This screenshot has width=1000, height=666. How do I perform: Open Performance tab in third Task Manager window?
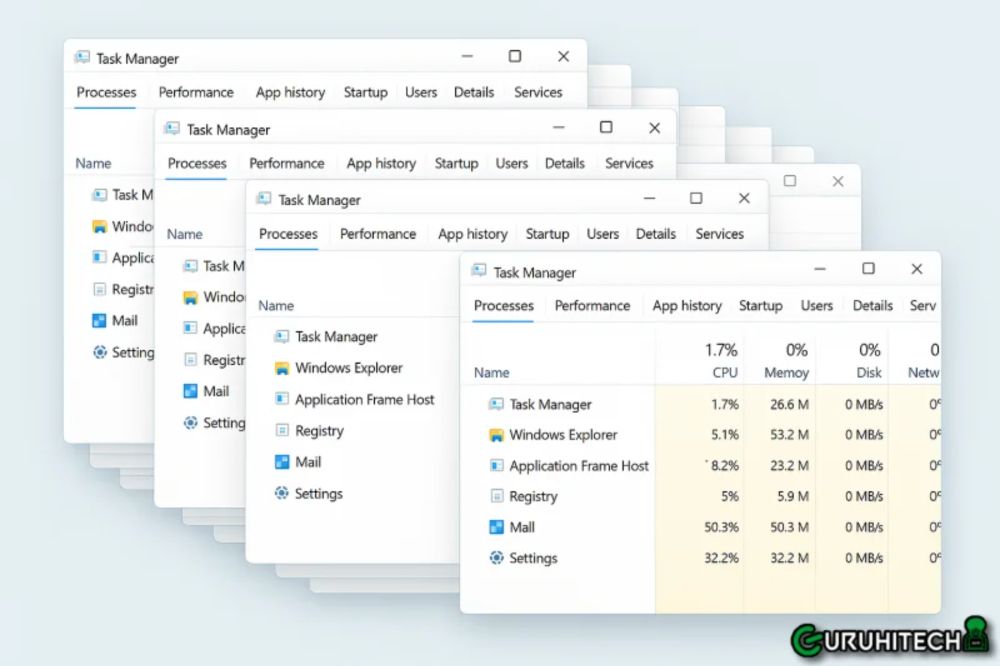click(x=378, y=234)
